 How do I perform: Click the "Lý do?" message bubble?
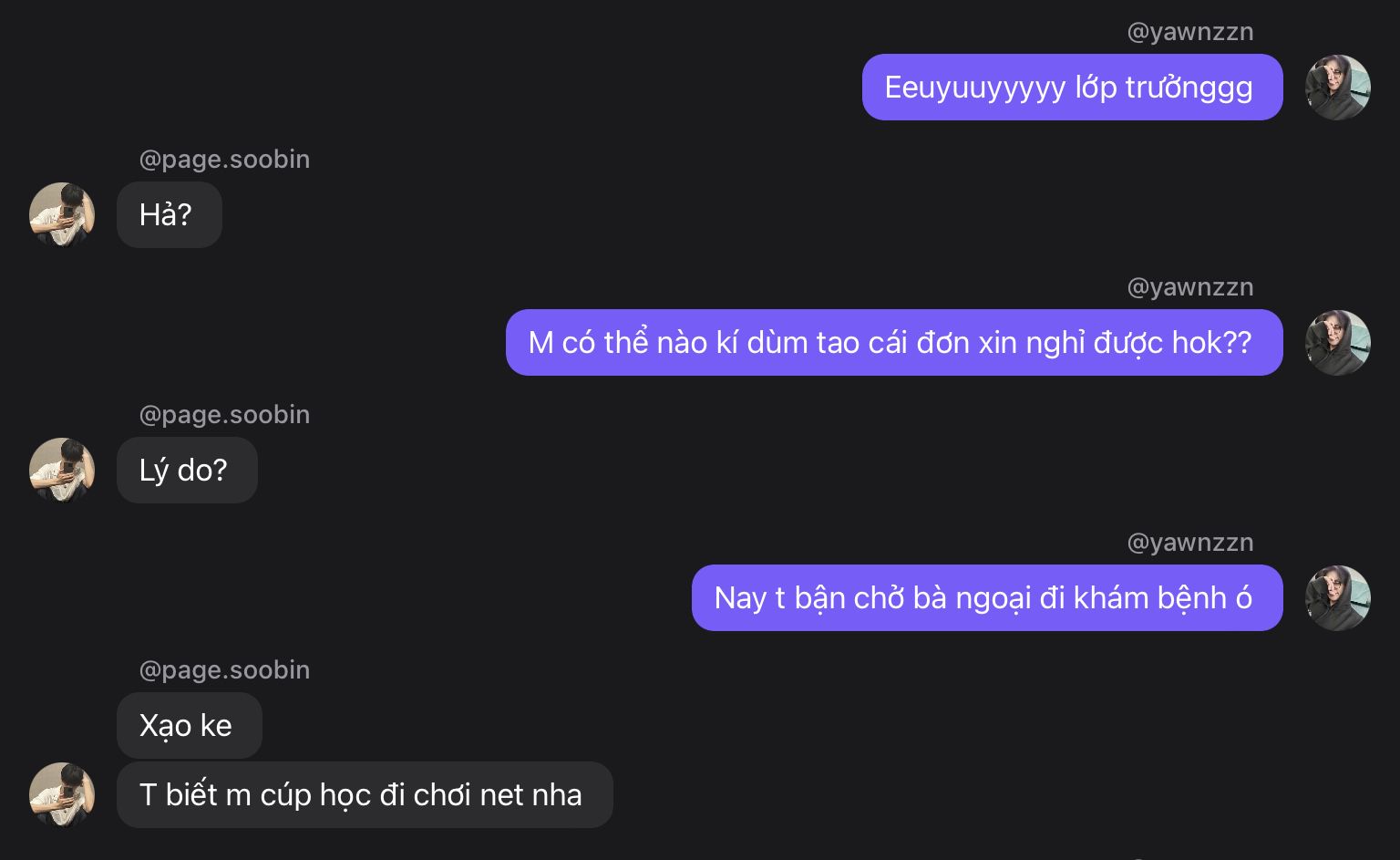click(187, 471)
